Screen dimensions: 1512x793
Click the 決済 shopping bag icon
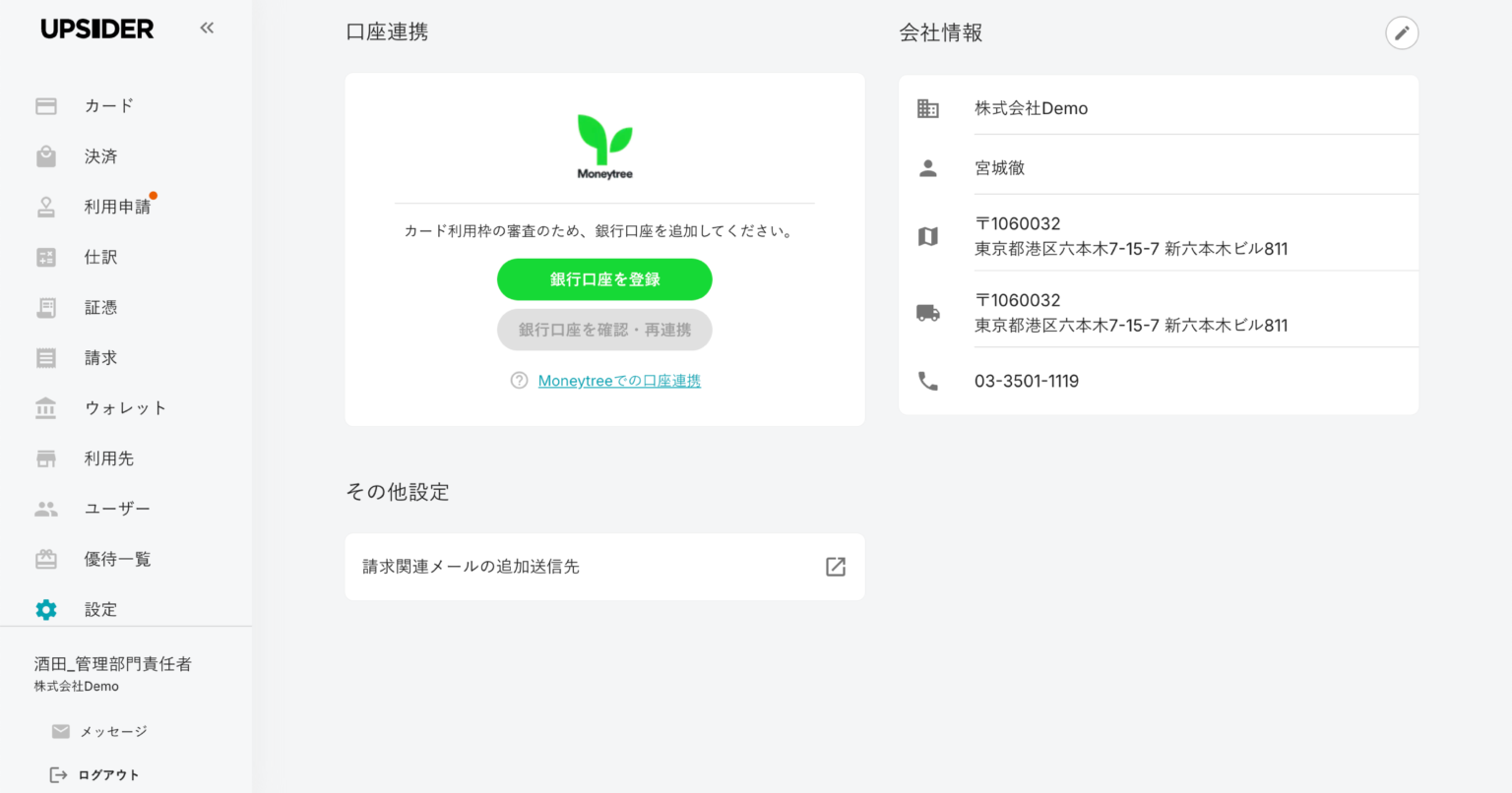point(46,156)
